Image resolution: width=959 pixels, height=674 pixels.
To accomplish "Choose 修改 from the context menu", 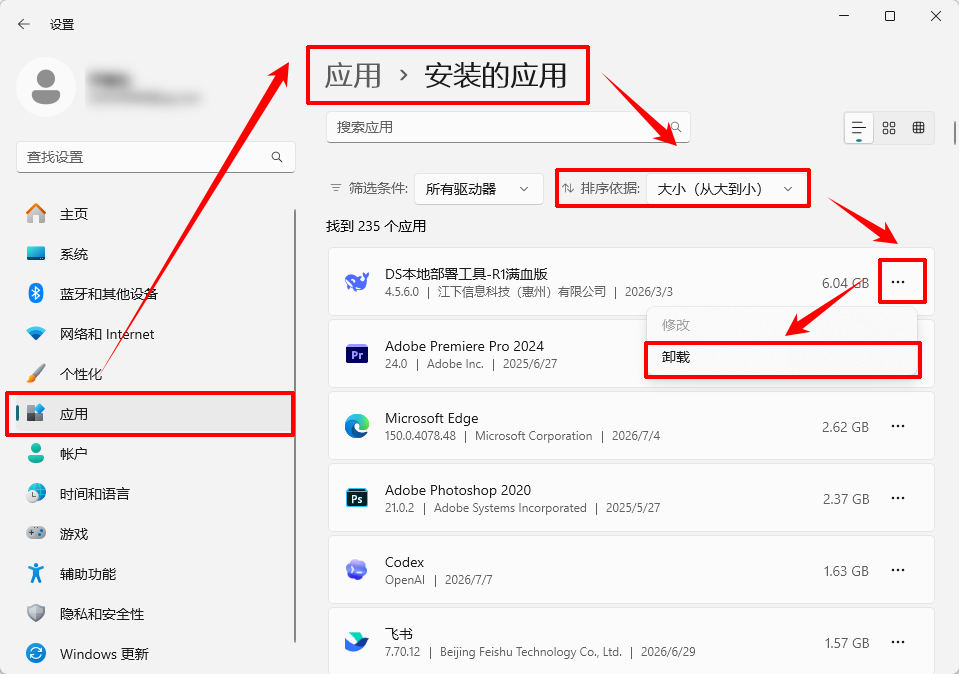I will pyautogui.click(x=782, y=325).
